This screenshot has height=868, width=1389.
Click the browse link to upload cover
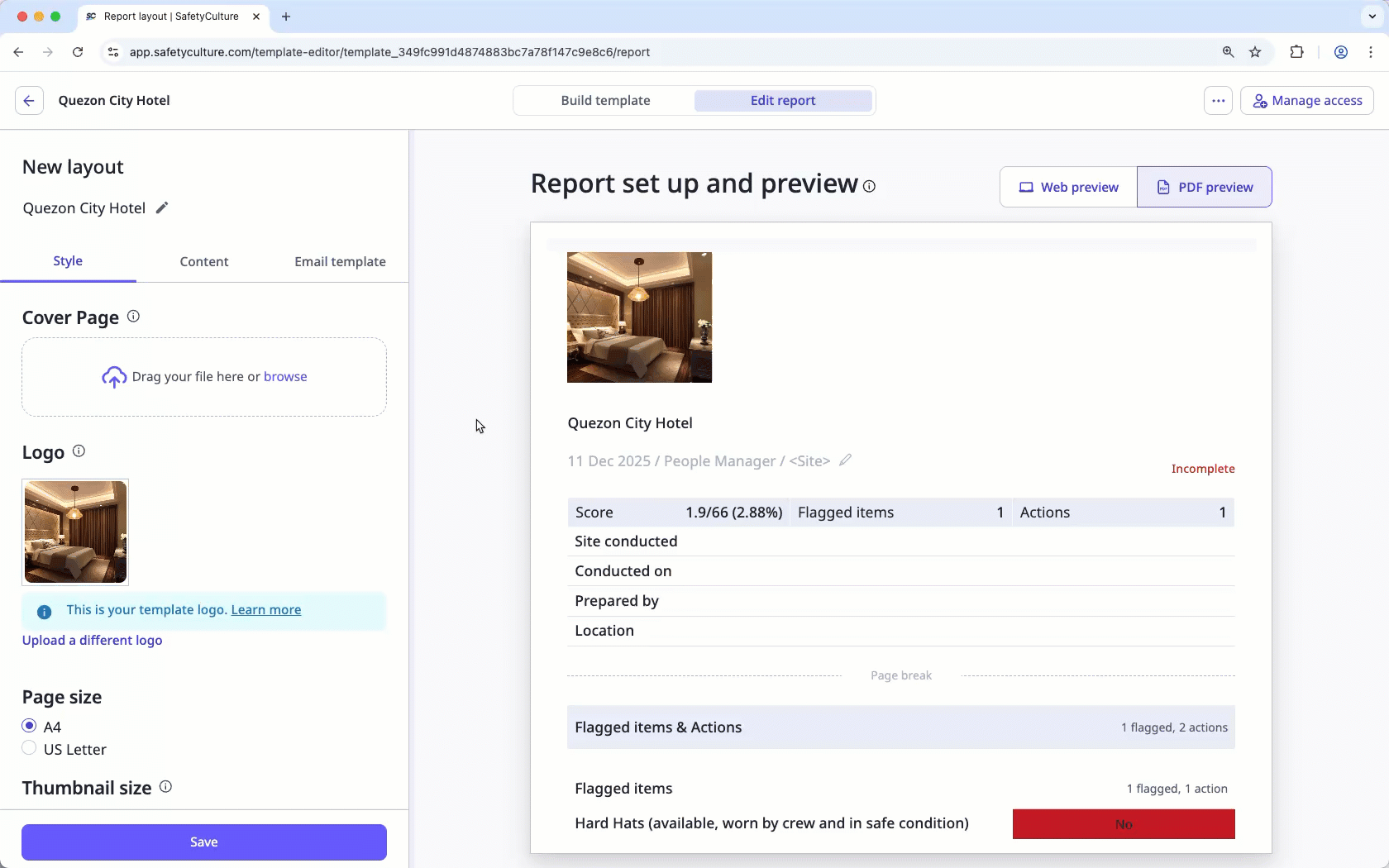point(285,377)
